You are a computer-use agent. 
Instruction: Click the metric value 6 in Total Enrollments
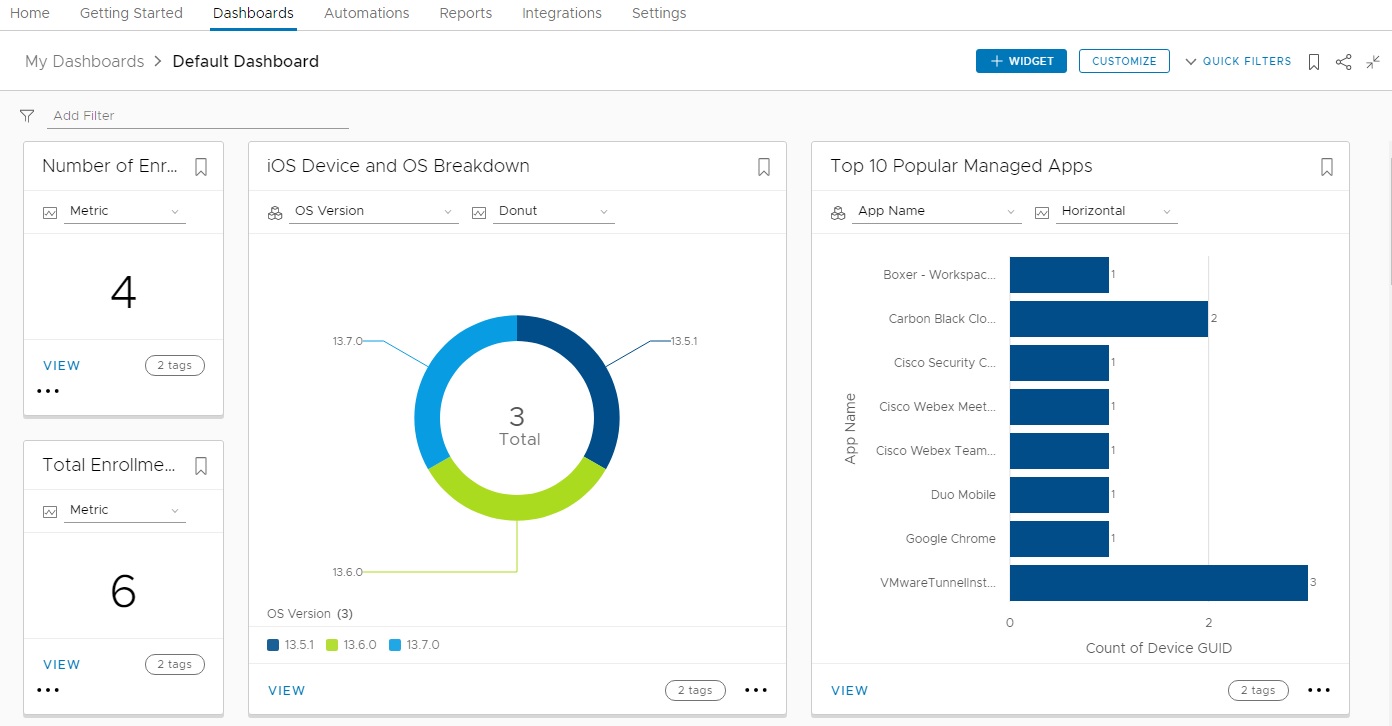coord(123,591)
